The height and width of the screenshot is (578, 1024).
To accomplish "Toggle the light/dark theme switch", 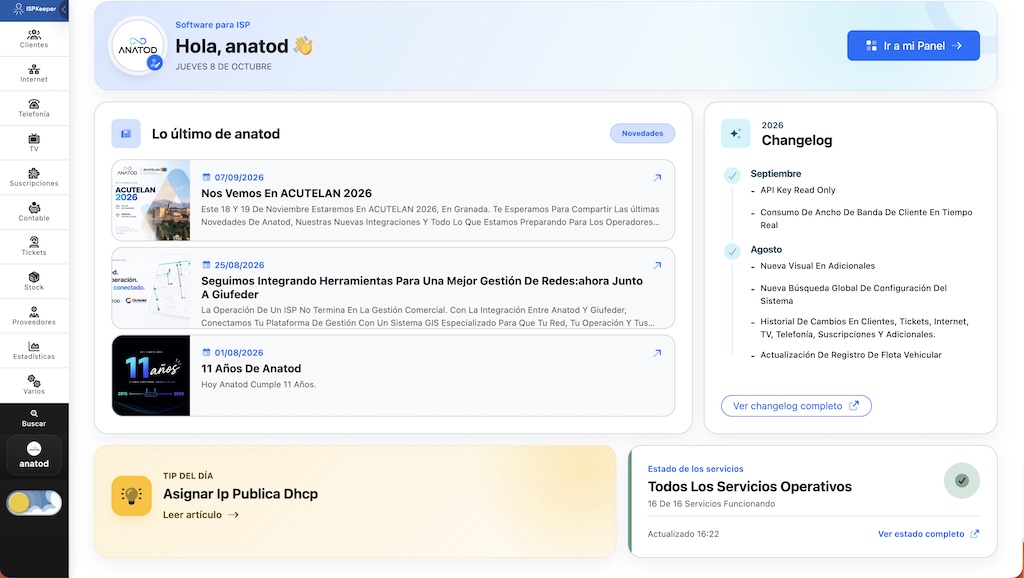I will point(34,502).
